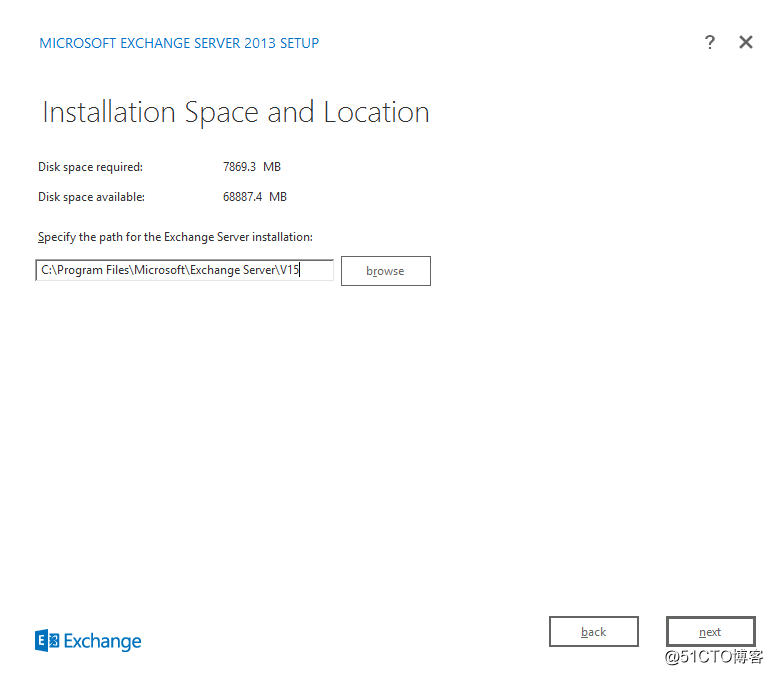Click the browse button
The height and width of the screenshot is (675, 773).
click(386, 271)
